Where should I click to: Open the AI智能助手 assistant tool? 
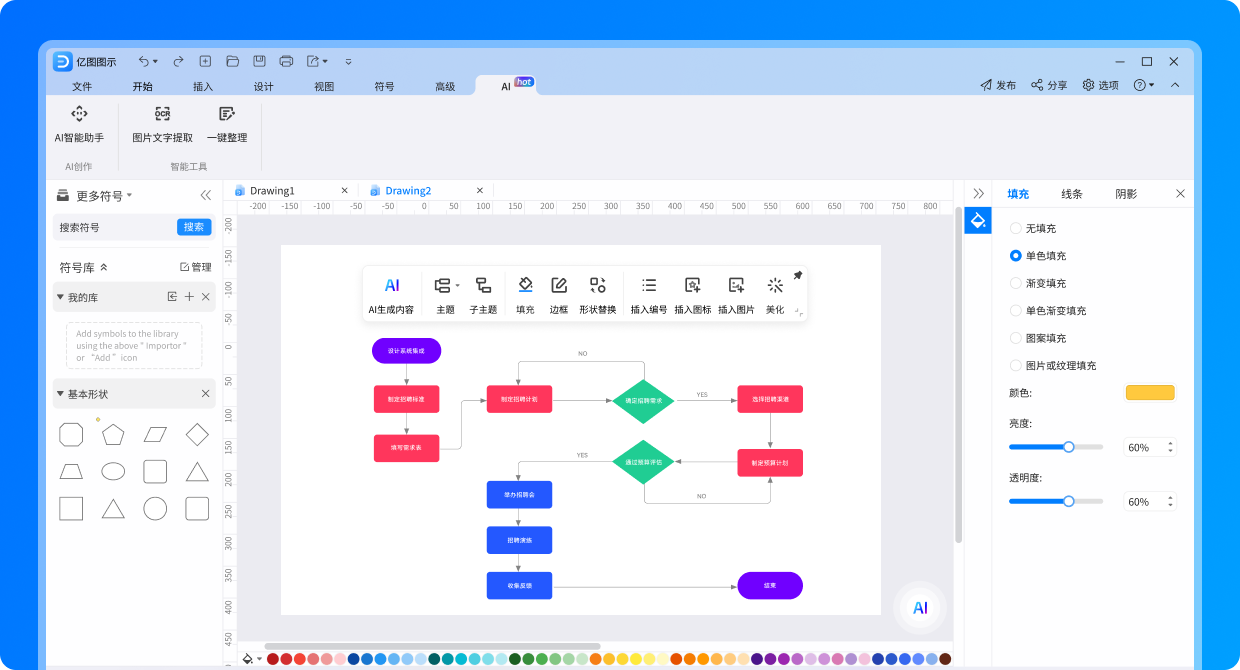(x=80, y=125)
